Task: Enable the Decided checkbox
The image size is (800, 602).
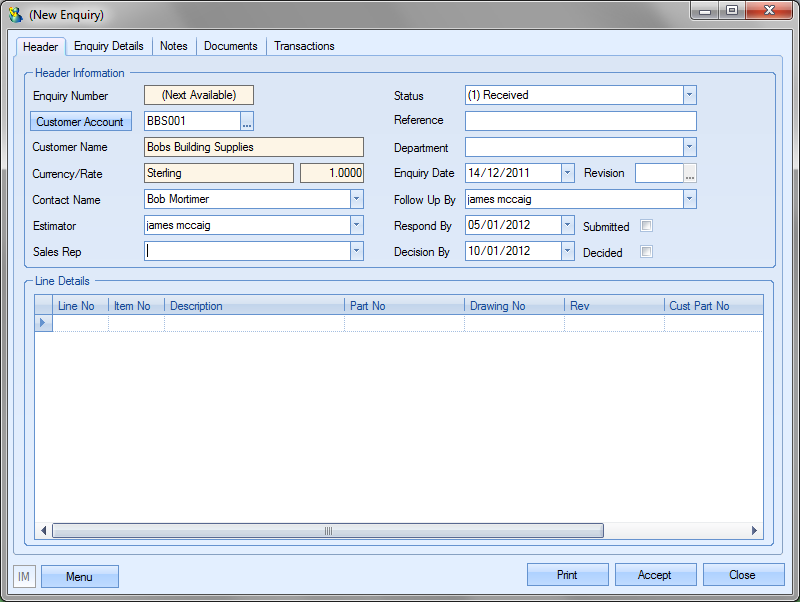Action: point(646,252)
